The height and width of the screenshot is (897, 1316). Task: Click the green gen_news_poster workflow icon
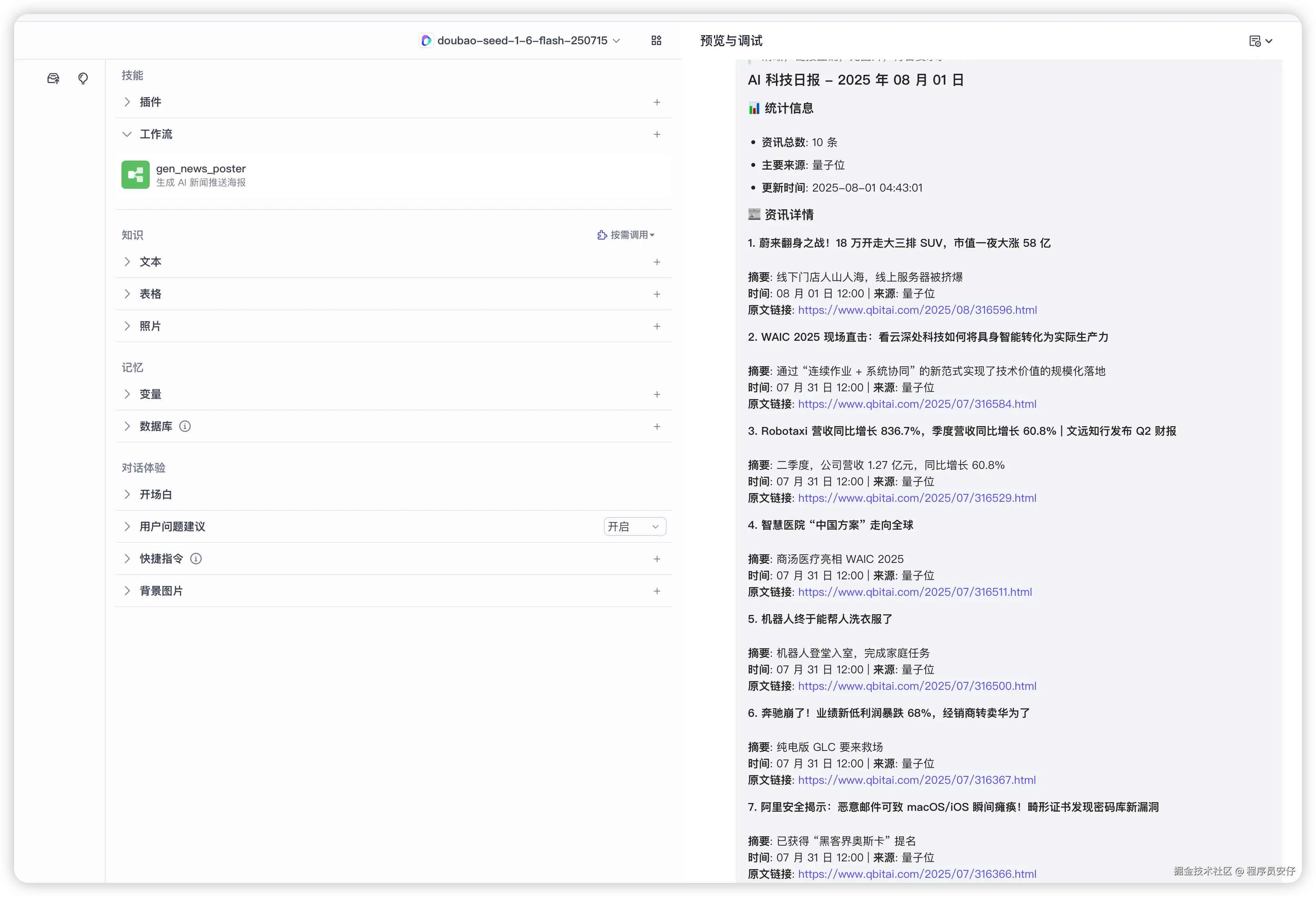[135, 175]
